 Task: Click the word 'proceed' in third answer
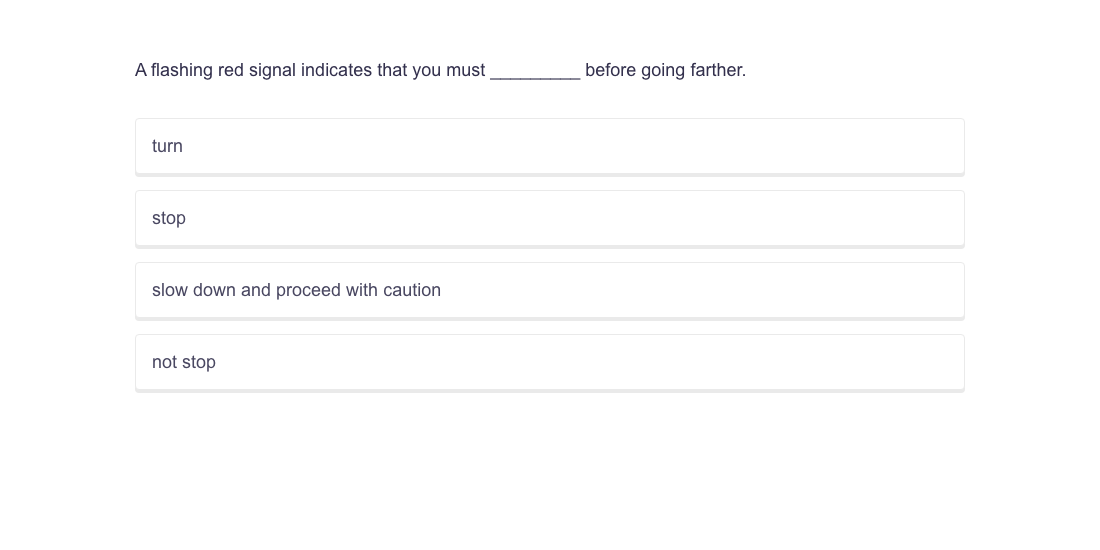tap(308, 290)
